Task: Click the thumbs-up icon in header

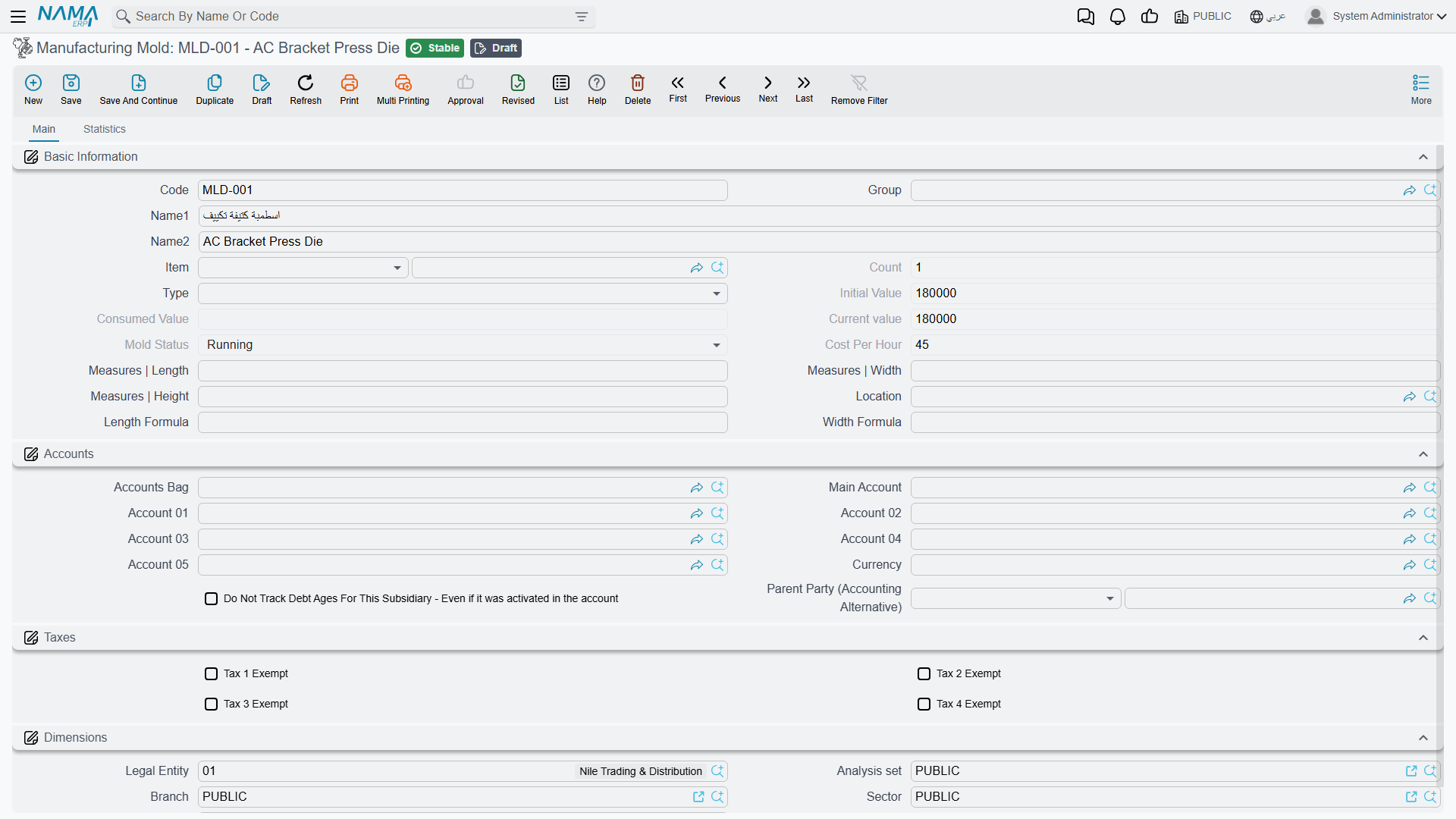Action: tap(1150, 16)
